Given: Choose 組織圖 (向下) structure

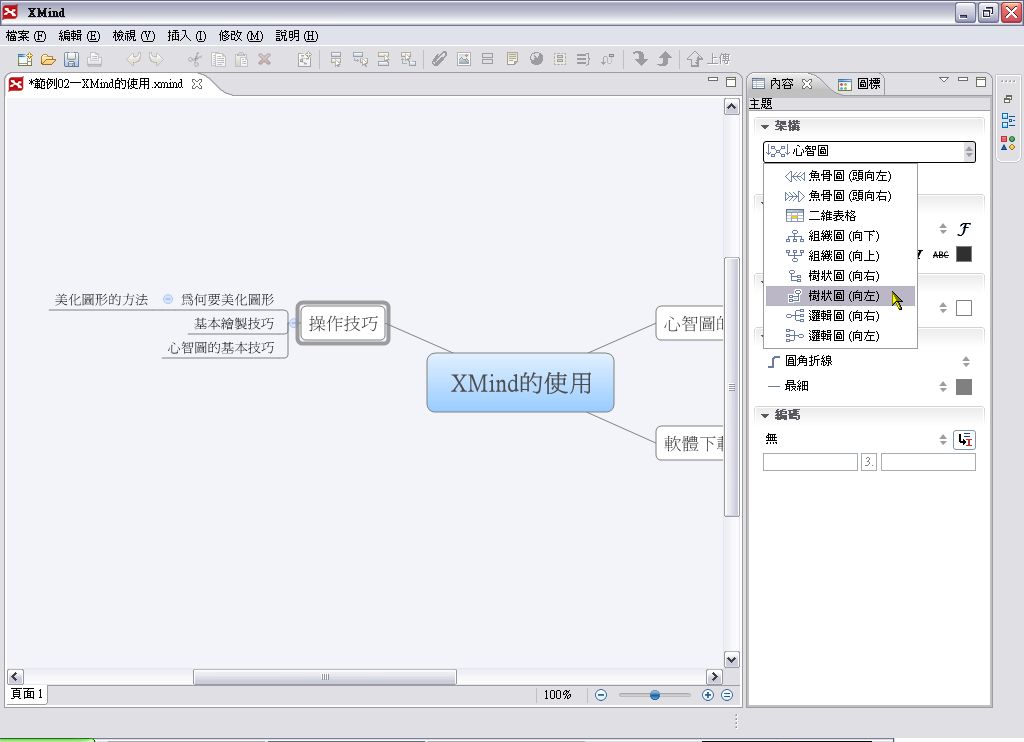Looking at the screenshot, I should point(840,236).
